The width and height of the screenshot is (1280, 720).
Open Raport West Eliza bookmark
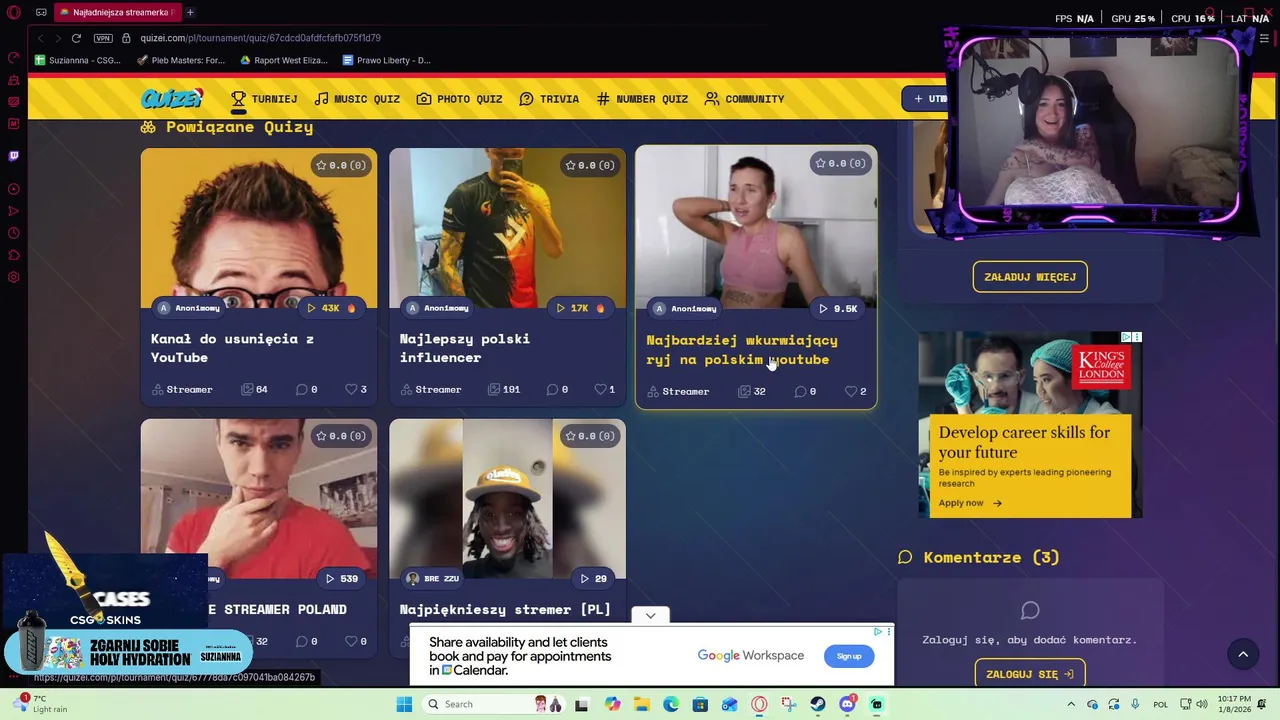[283, 60]
